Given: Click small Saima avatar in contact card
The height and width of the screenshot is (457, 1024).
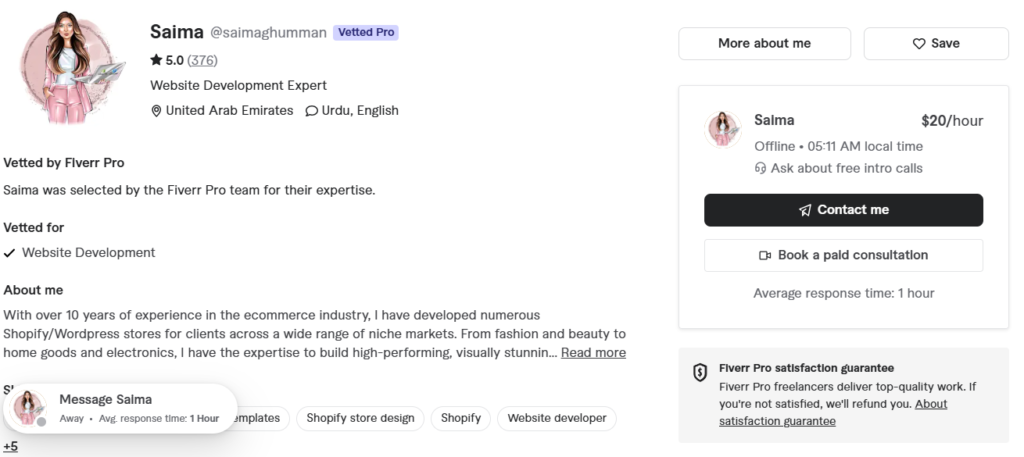Looking at the screenshot, I should [x=723, y=129].
